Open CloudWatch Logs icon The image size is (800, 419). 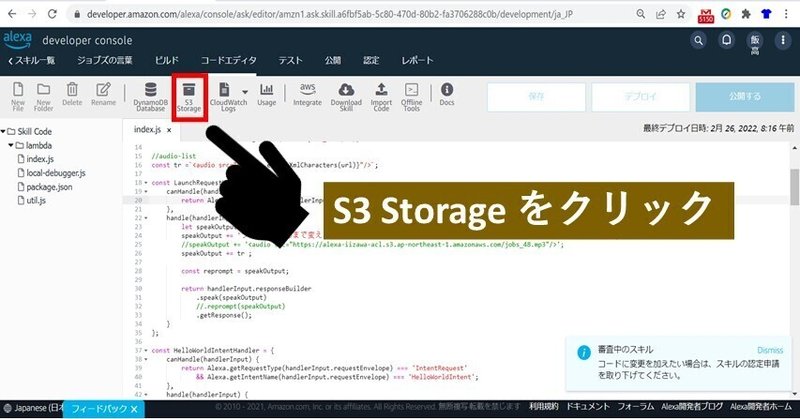click(x=224, y=96)
